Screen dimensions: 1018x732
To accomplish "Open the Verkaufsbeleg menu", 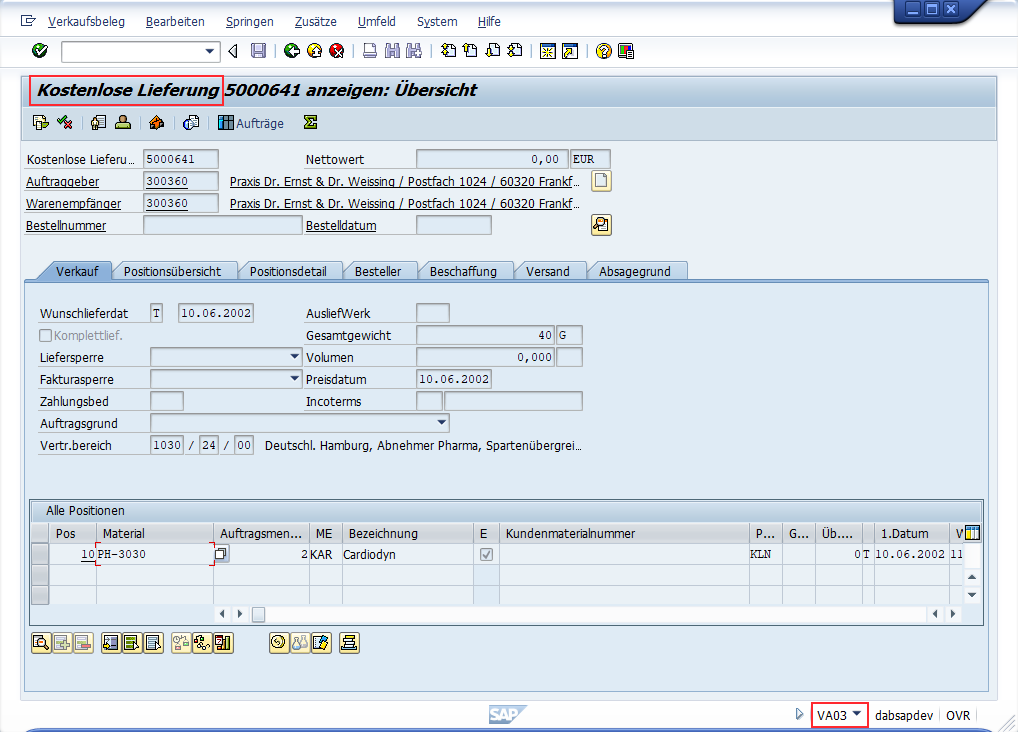I will 86,21.
